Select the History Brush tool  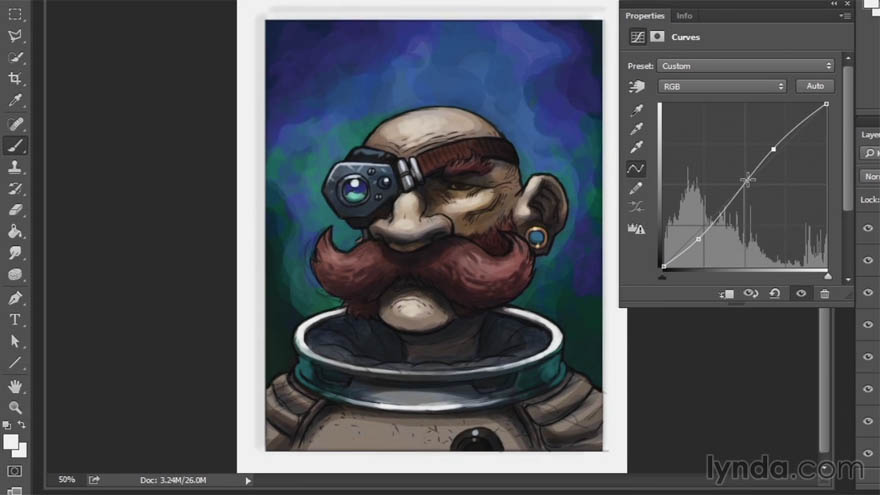click(15, 189)
